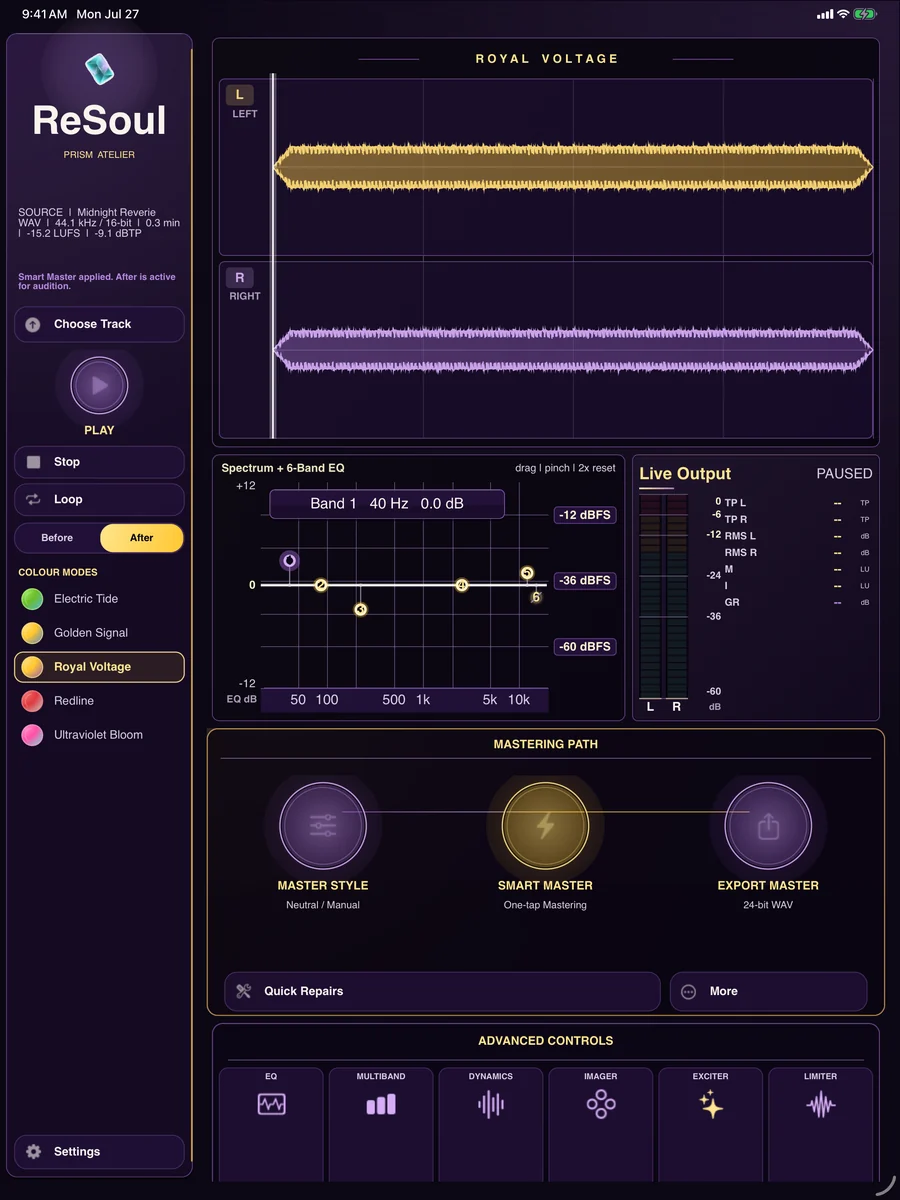Click the L output meter bar
Image resolution: width=900 pixels, height=1200 pixels.
click(x=650, y=596)
